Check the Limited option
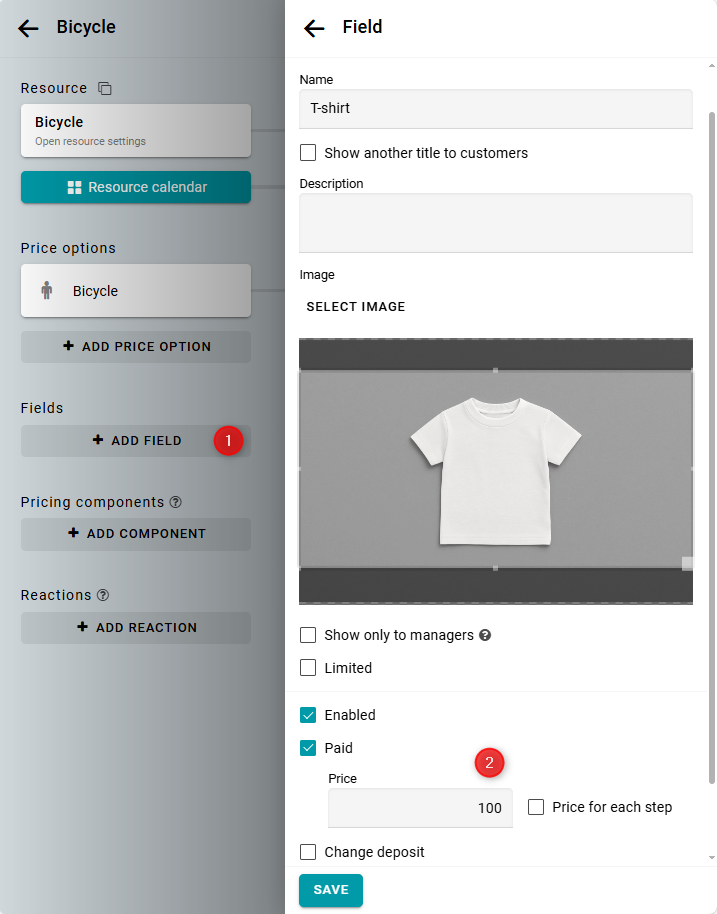717x914 pixels. point(308,668)
